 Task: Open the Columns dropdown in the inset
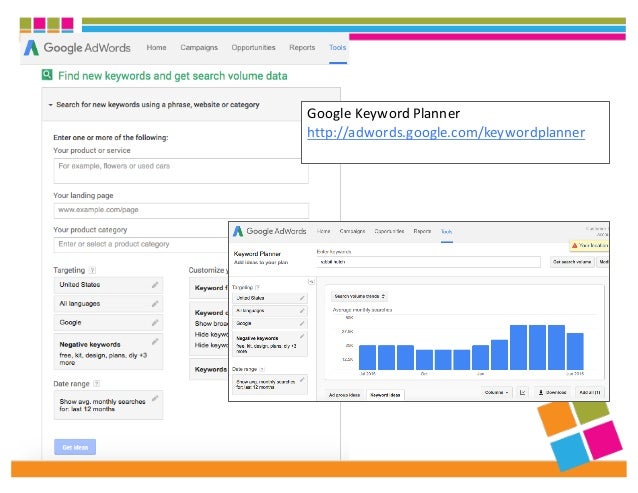click(496, 393)
